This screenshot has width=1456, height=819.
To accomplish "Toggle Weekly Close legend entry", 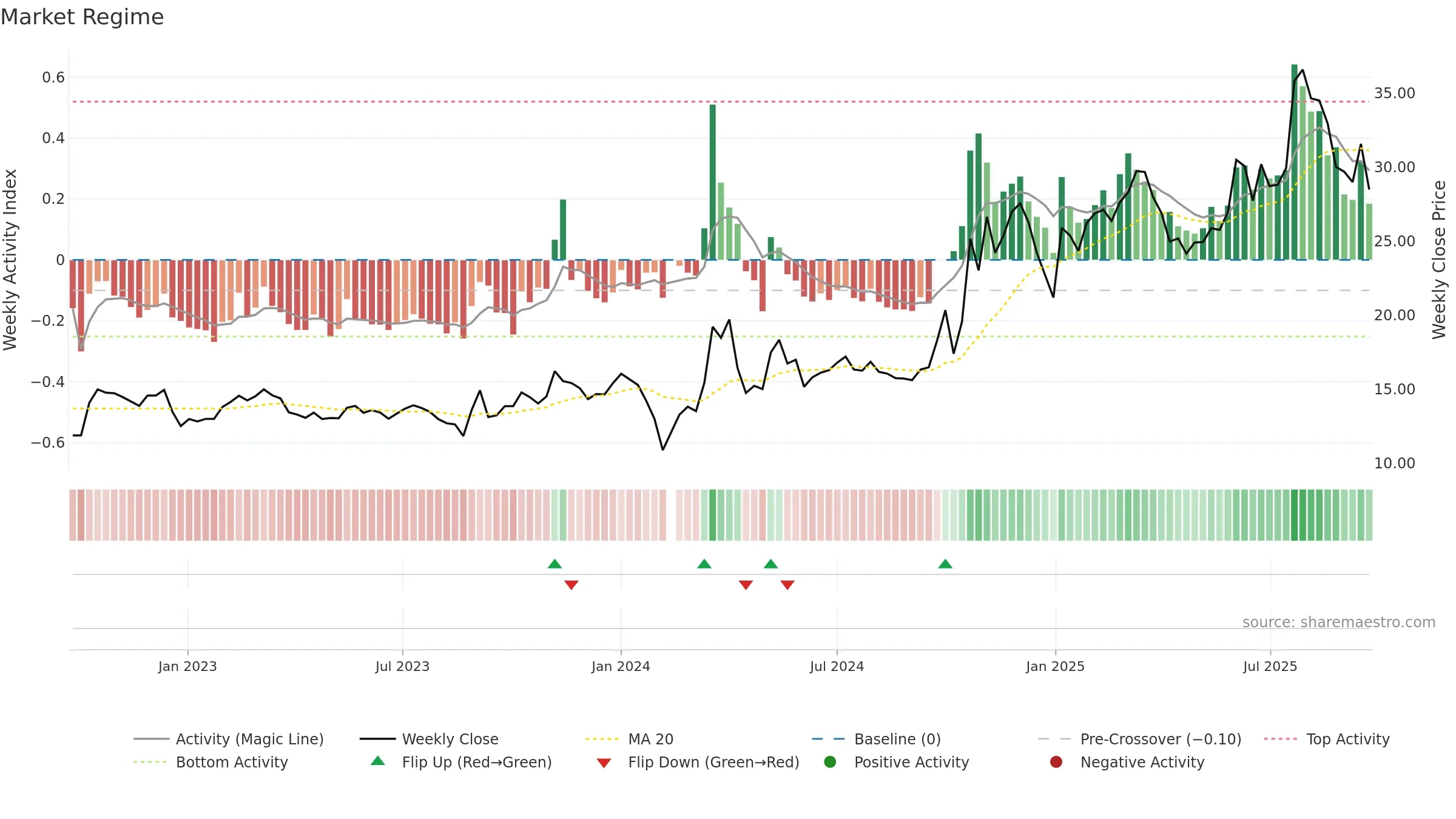I will pyautogui.click(x=429, y=739).
